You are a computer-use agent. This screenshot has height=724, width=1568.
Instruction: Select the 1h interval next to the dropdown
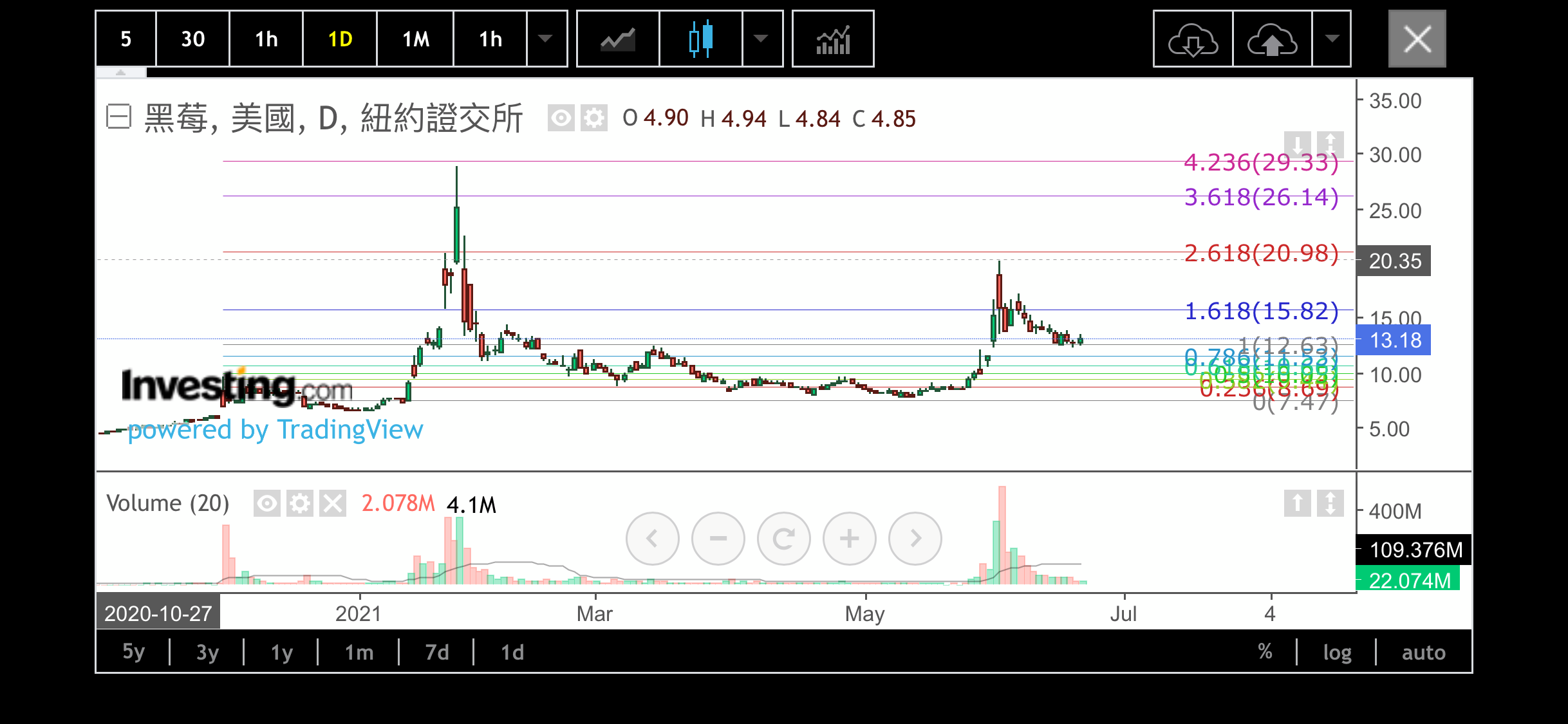tap(490, 39)
